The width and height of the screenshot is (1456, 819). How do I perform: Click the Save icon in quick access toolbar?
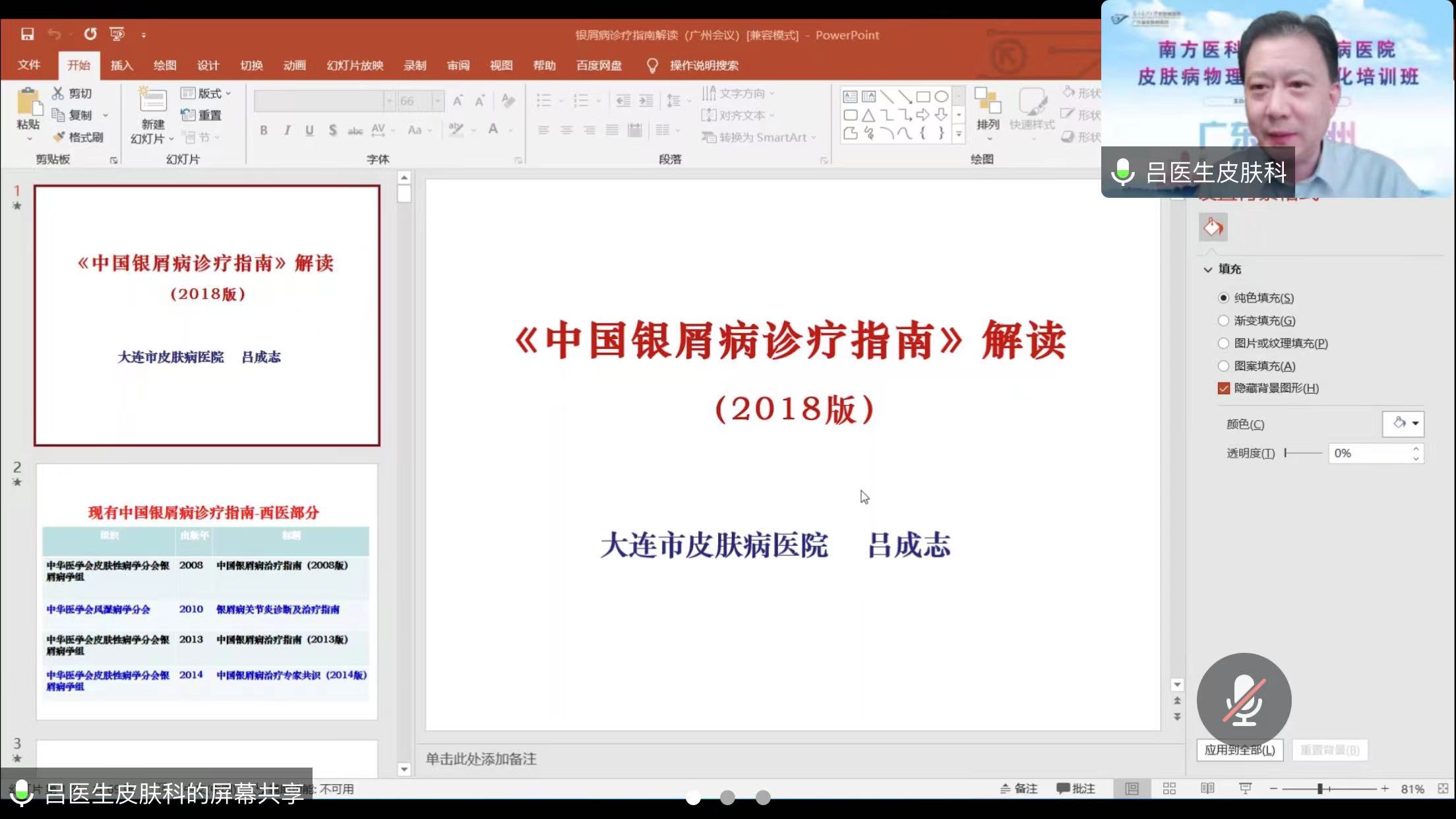coord(27,34)
